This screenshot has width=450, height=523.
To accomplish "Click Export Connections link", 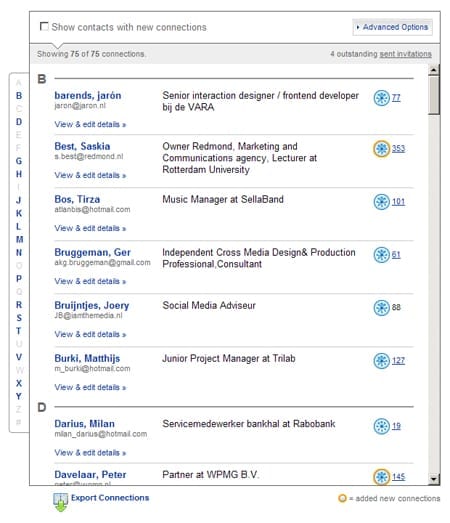I will [x=110, y=498].
